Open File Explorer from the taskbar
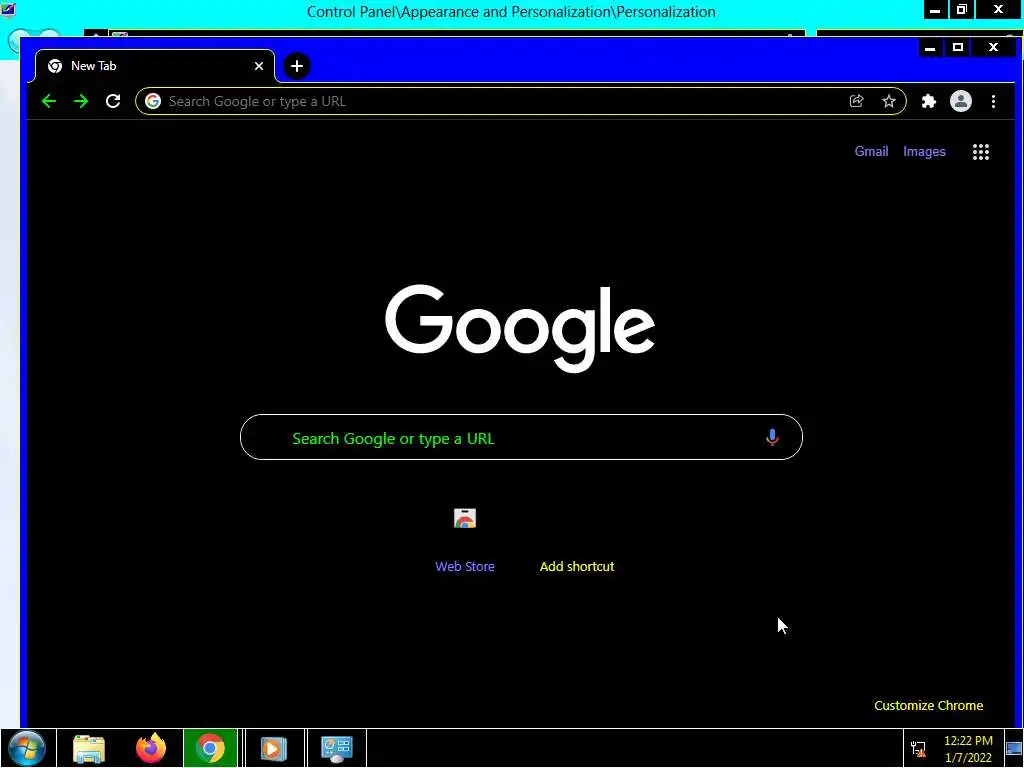1024x768 pixels. coord(89,748)
